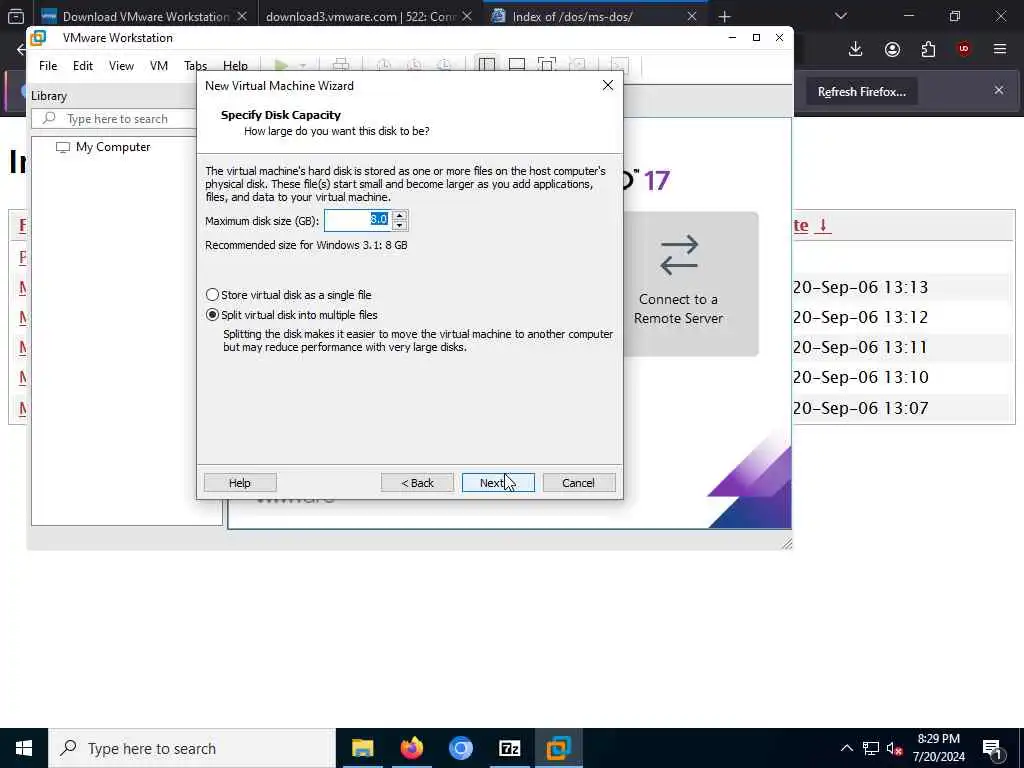Click the thumbnail bar toolbar icon
This screenshot has height=768, width=1024.
(517, 65)
